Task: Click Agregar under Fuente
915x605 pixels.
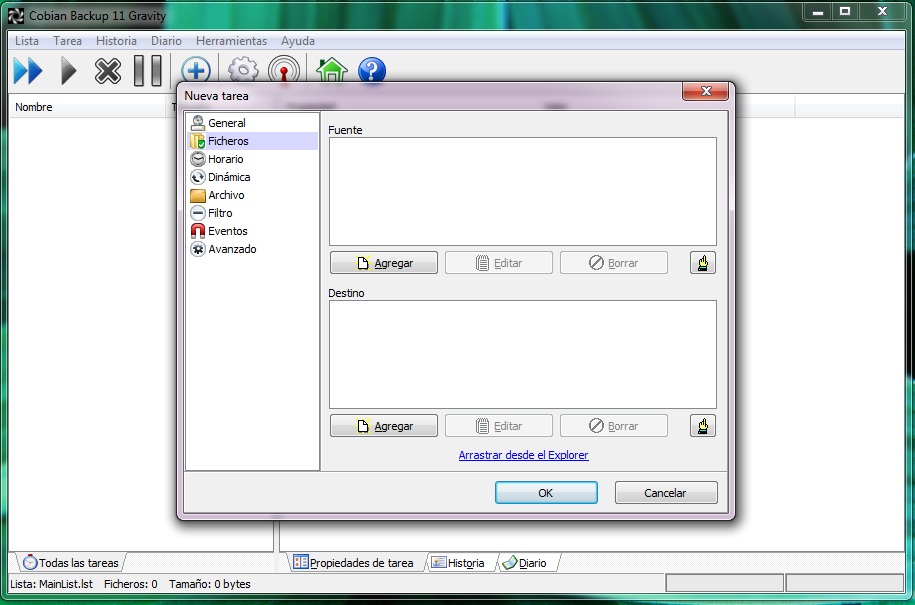Action: [x=383, y=263]
